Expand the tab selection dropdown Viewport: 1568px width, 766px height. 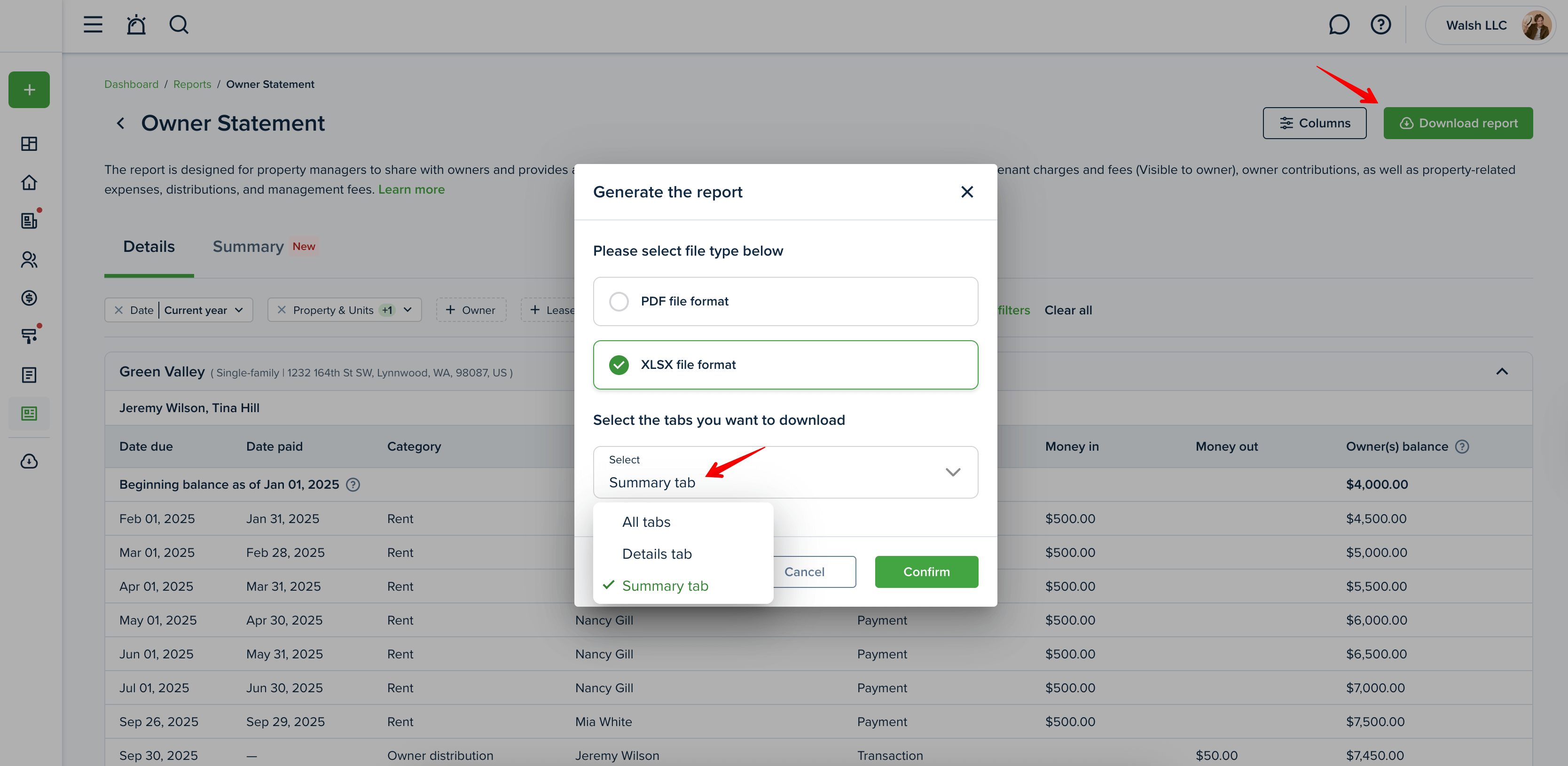tap(952, 472)
